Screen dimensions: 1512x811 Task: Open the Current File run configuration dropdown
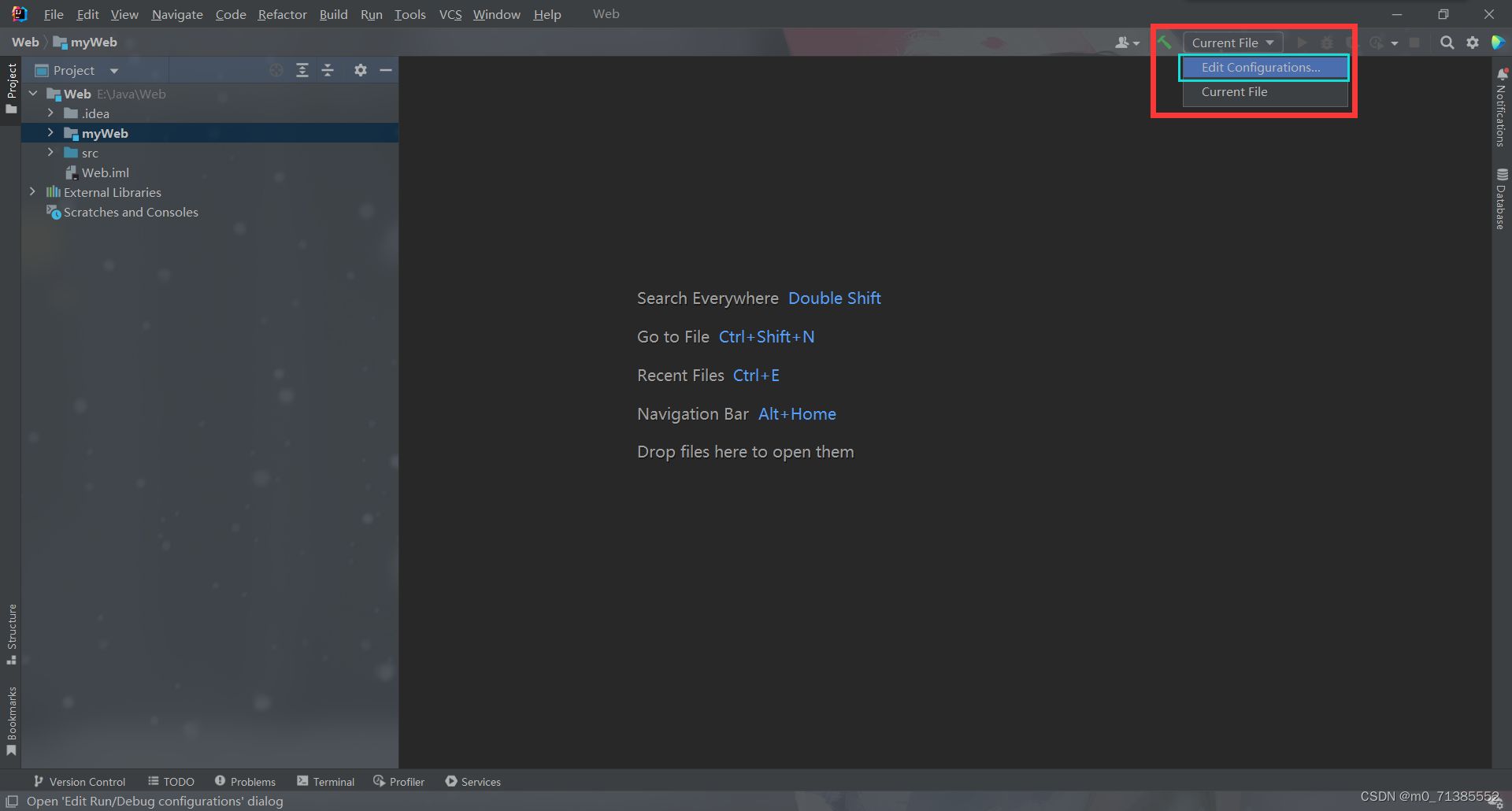[x=1232, y=43]
